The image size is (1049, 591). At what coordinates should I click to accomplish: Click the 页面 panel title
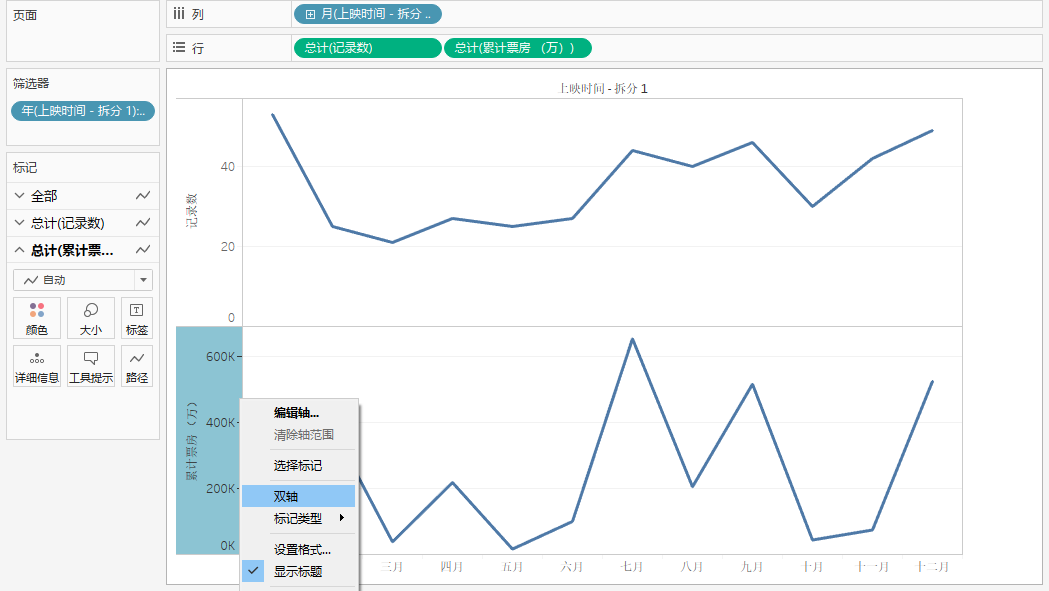(x=25, y=15)
